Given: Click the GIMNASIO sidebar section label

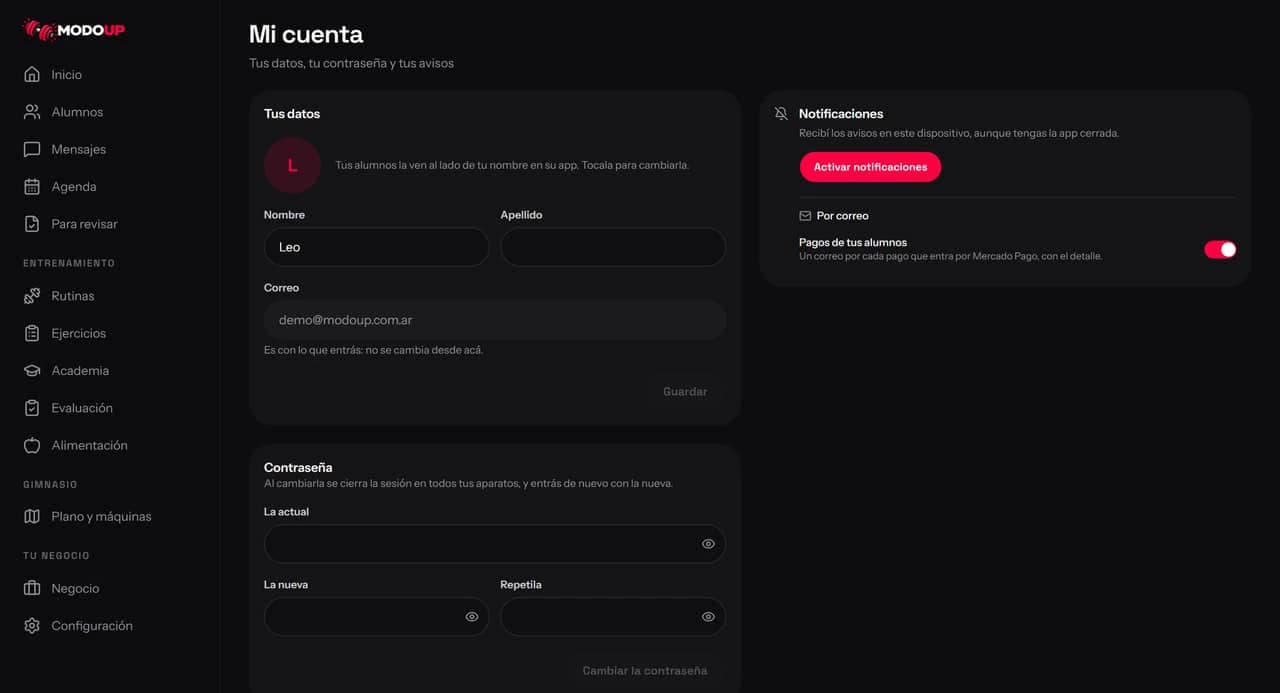Looking at the screenshot, I should point(50,484).
